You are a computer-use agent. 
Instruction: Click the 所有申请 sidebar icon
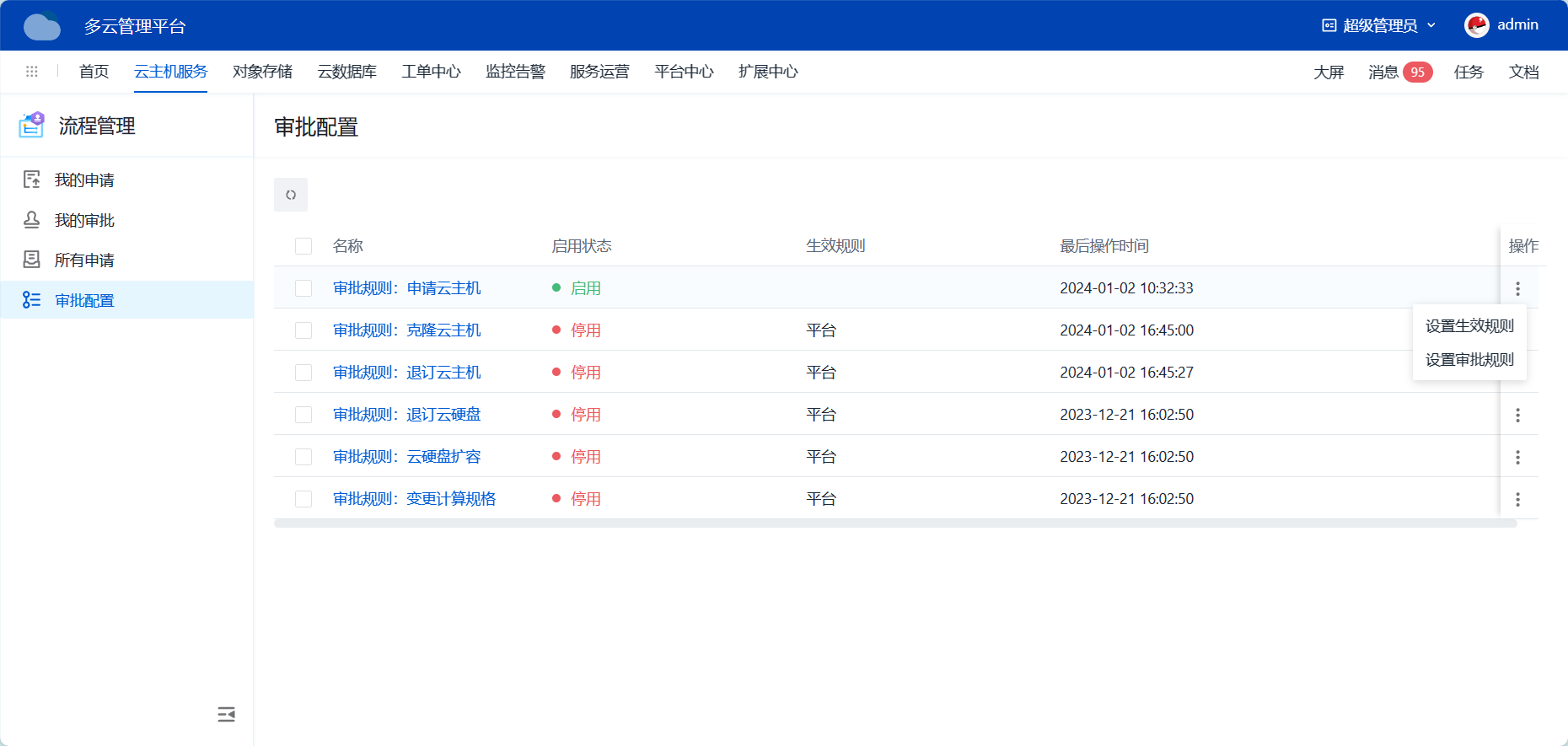tap(32, 260)
